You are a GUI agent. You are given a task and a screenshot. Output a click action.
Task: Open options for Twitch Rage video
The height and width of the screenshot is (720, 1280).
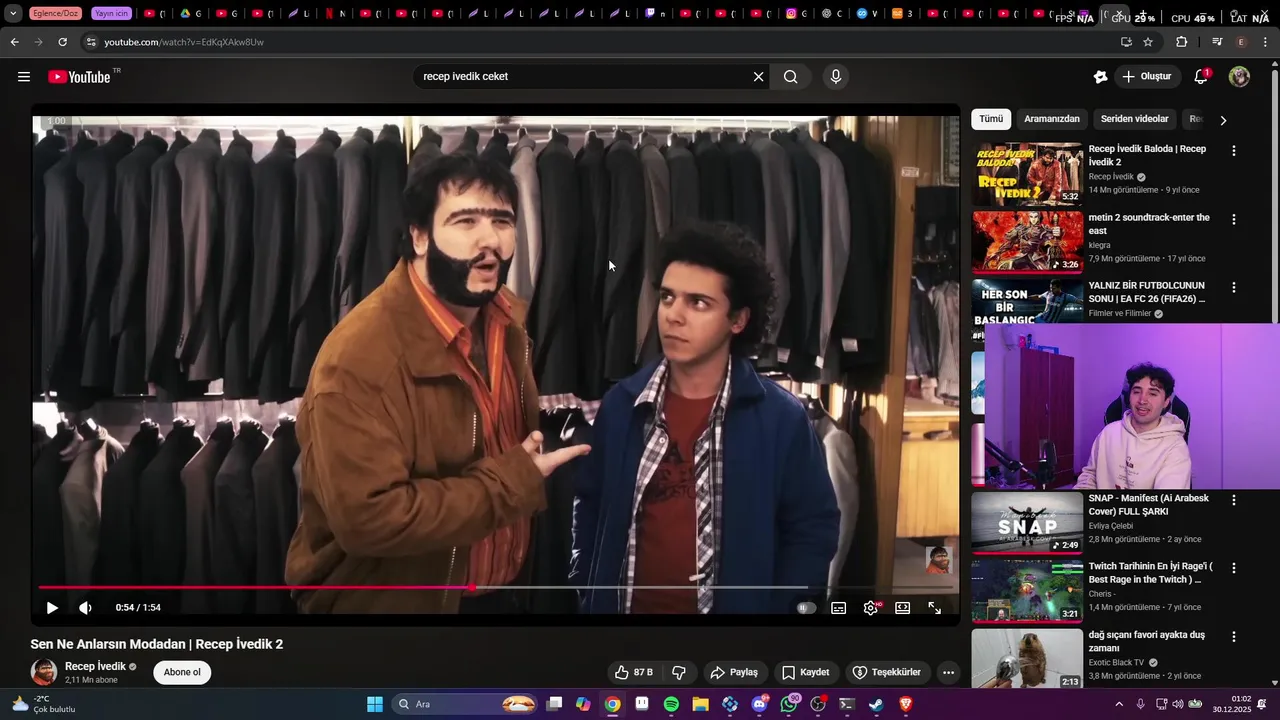pos(1233,568)
